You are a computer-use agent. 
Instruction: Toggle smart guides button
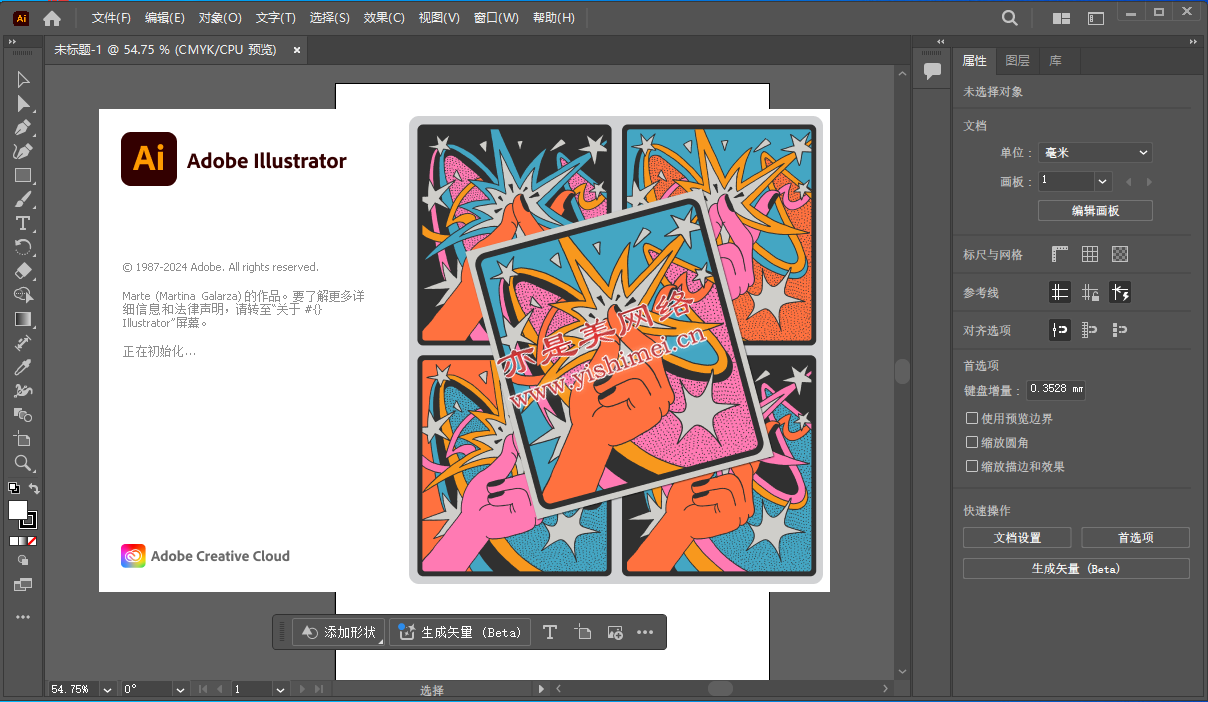tap(1120, 292)
